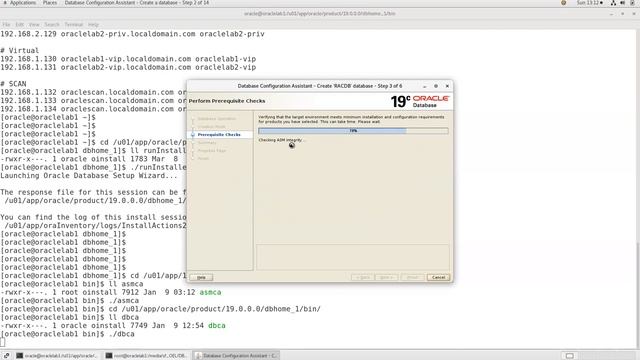Click the volume icon in top panel
The image size is (640, 360).
[622, 3]
